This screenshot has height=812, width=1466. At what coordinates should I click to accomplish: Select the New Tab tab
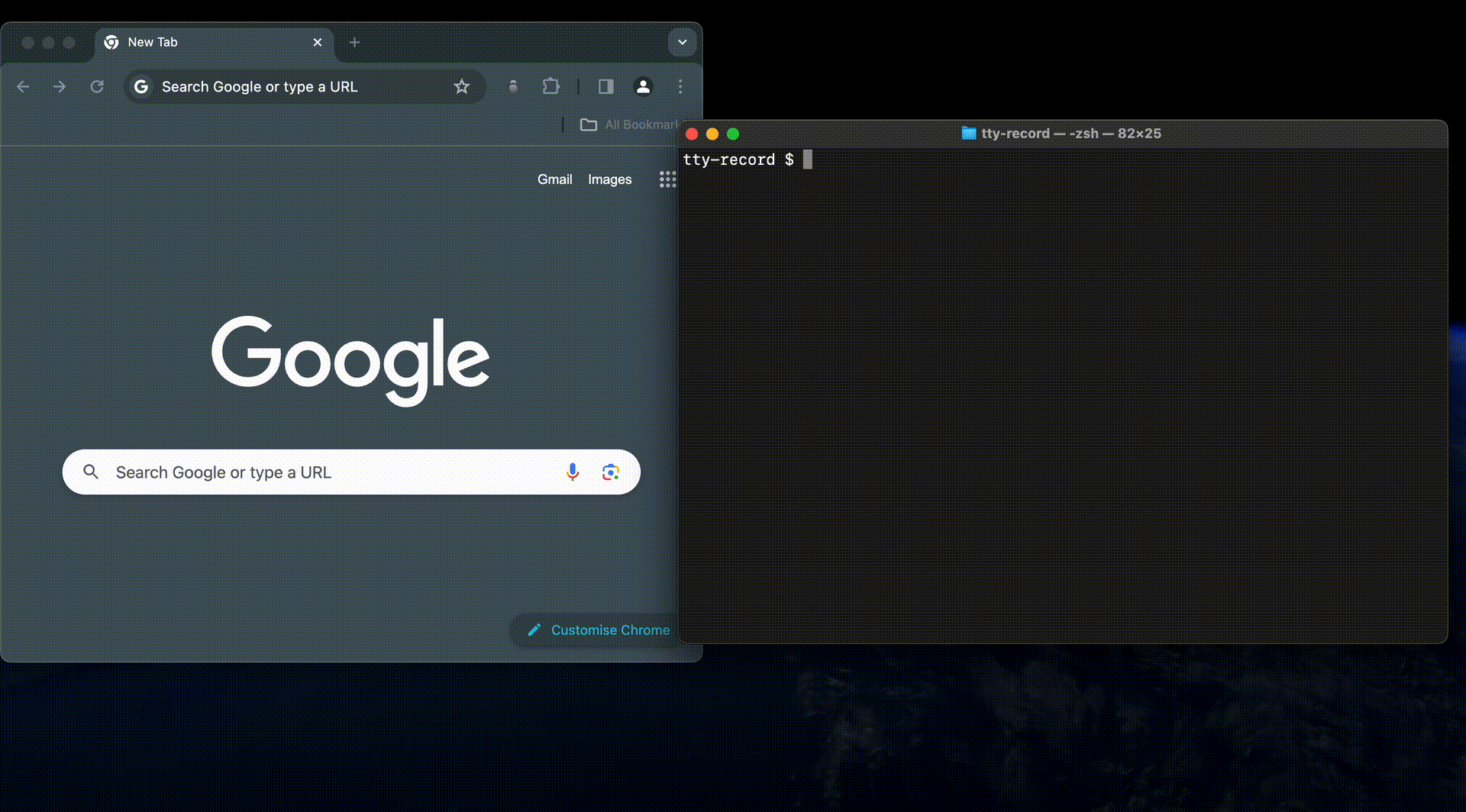coord(214,43)
